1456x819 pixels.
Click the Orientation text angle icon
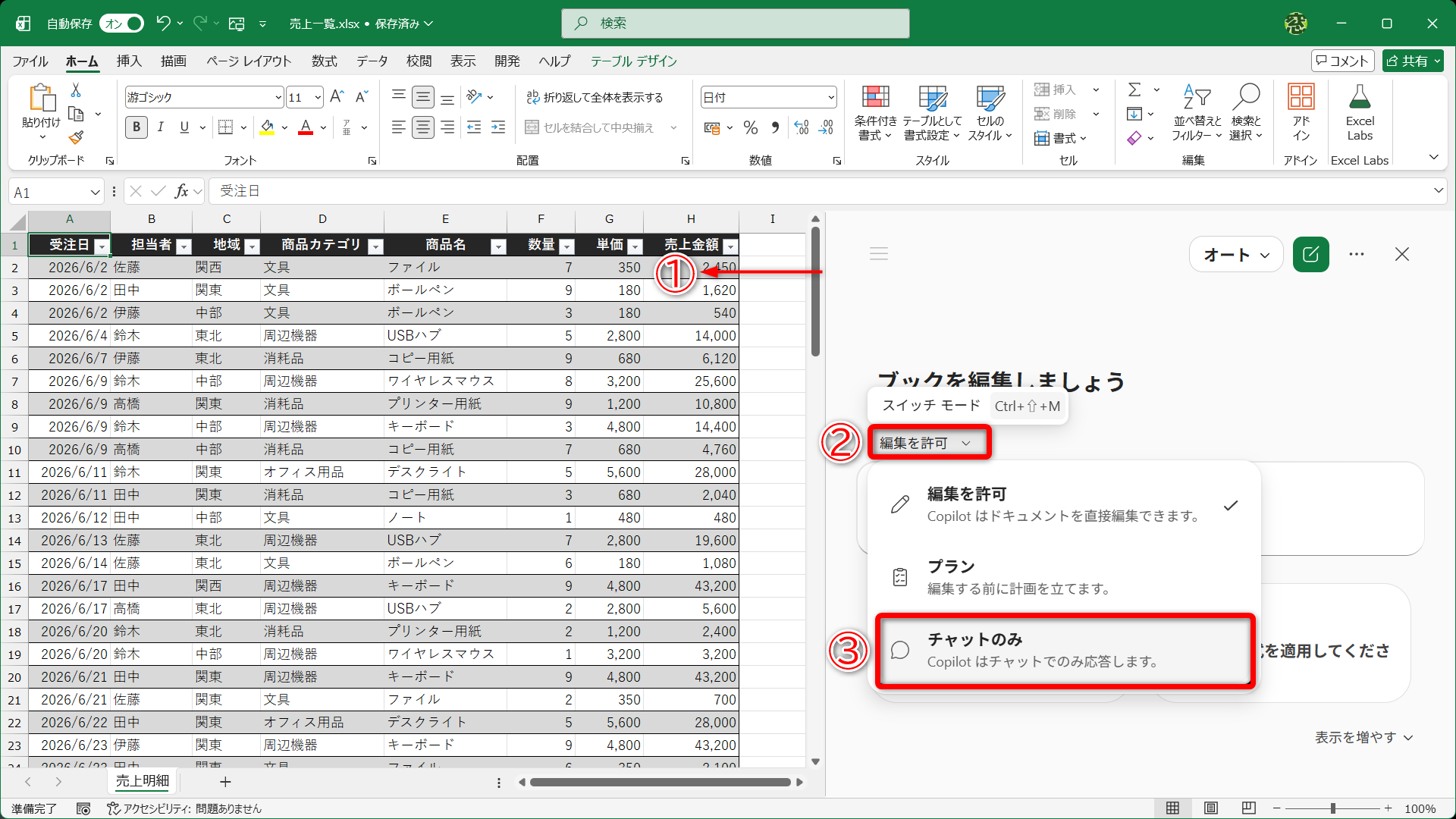point(475,97)
